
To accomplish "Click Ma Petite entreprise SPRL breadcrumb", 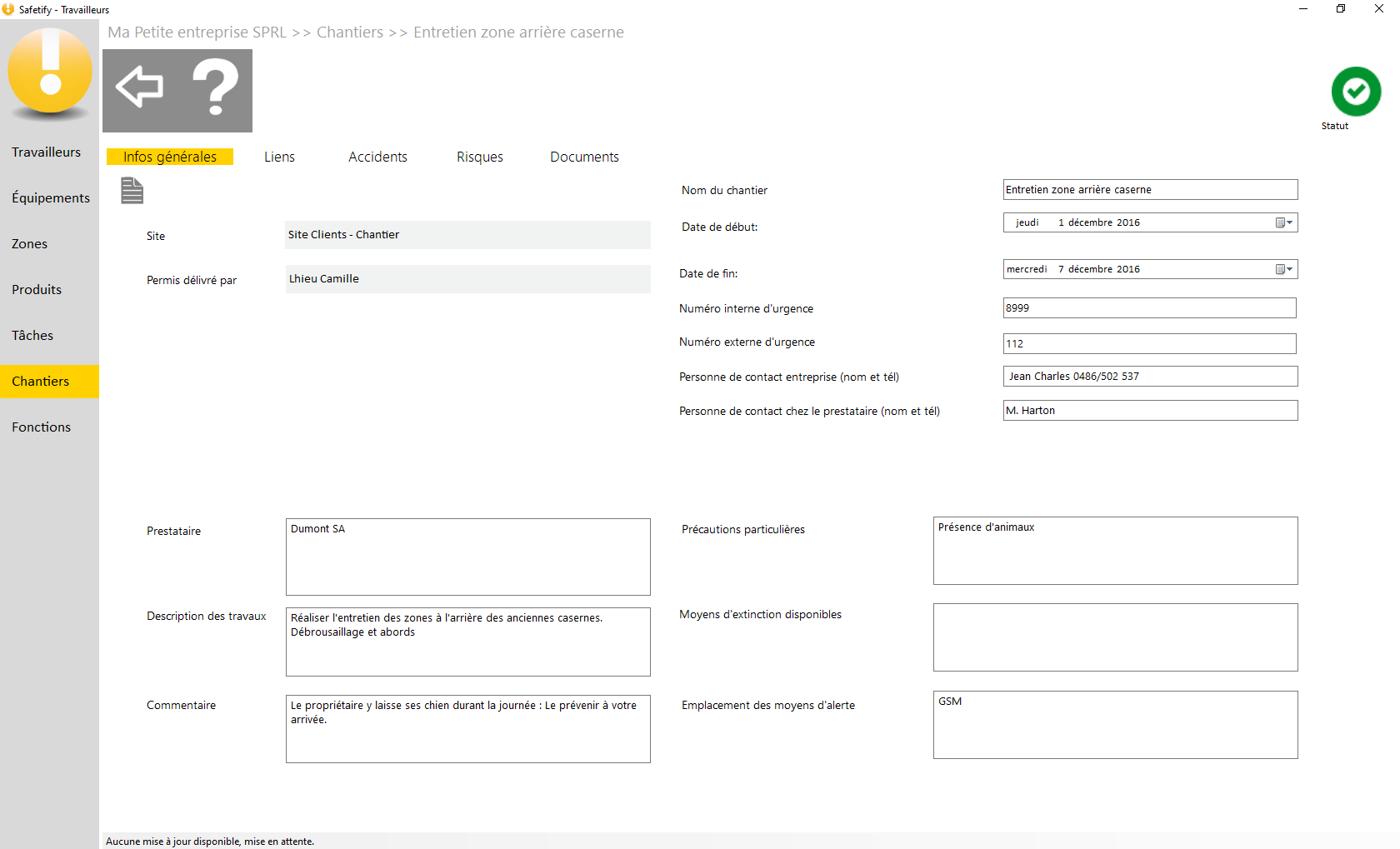I will click(x=197, y=32).
